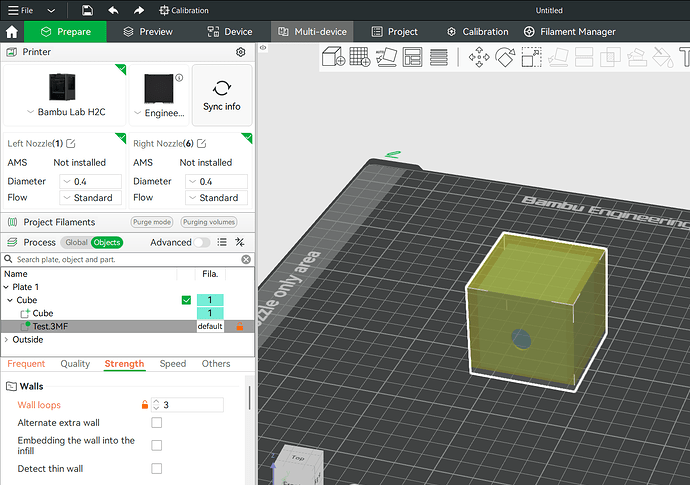Switch Process to Objects mode

point(107,242)
